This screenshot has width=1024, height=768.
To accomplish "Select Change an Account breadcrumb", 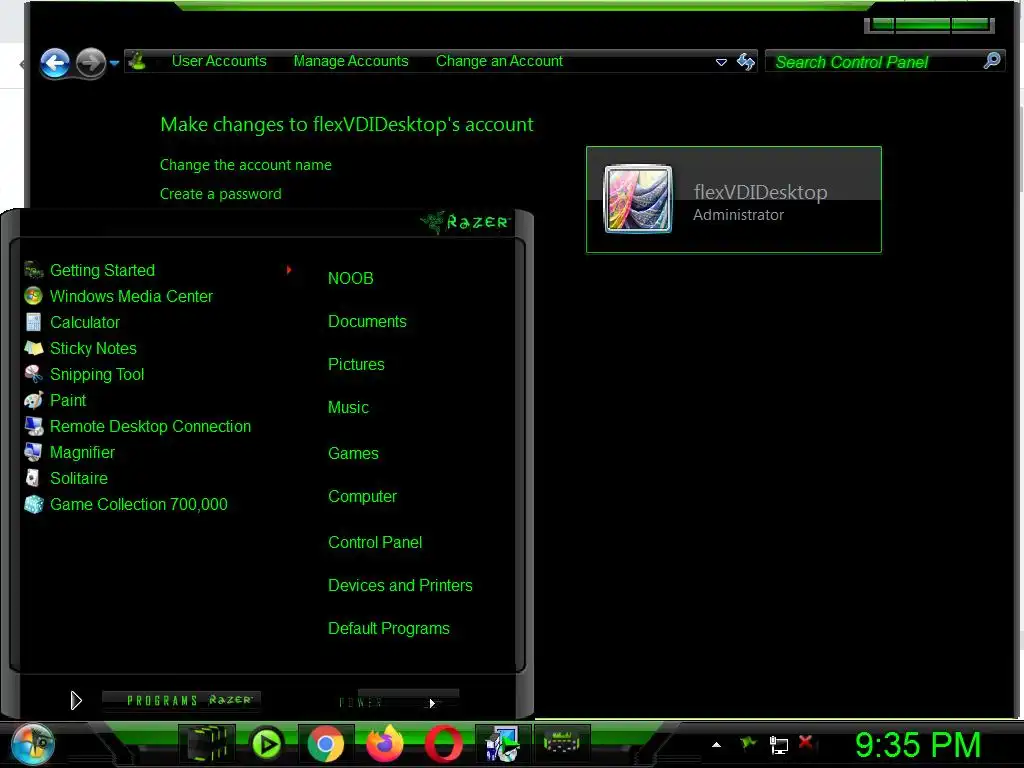I will click(x=499, y=61).
